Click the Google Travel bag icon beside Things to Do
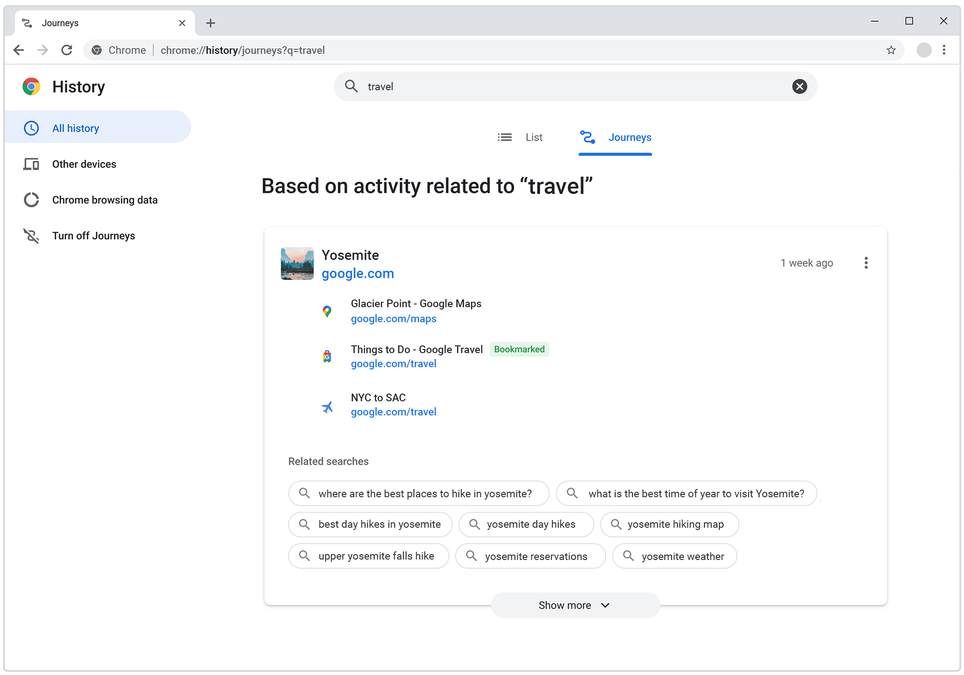 (x=327, y=356)
